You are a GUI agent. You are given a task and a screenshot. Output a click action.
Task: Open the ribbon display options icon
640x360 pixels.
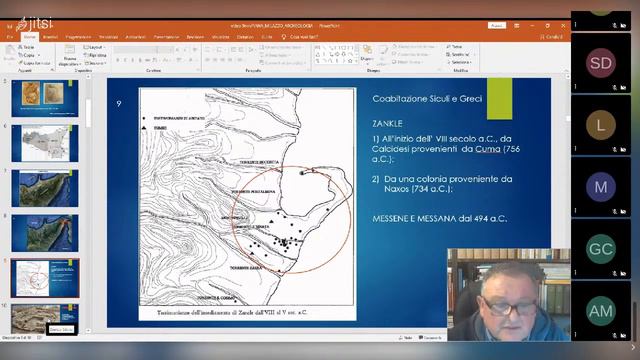point(517,26)
